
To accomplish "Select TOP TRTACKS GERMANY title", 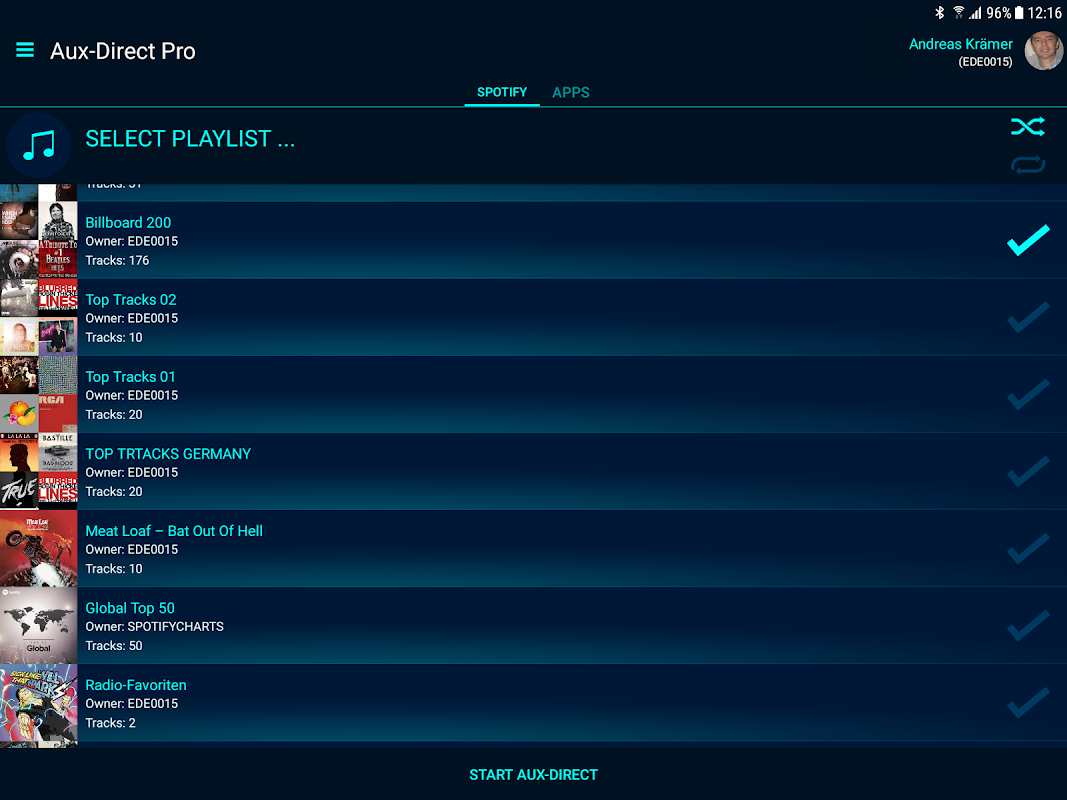I will [x=168, y=454].
